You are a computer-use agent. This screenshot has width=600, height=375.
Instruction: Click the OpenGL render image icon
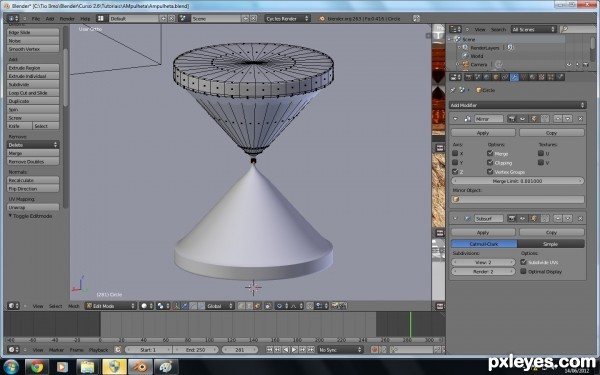335,306
